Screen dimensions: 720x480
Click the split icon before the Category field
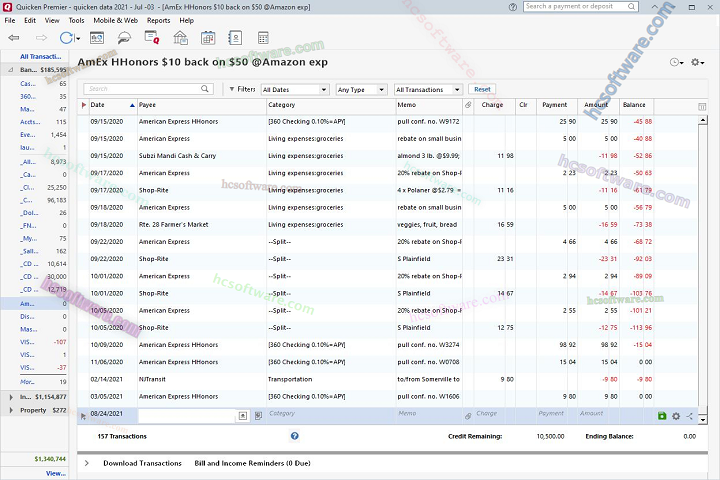259,416
